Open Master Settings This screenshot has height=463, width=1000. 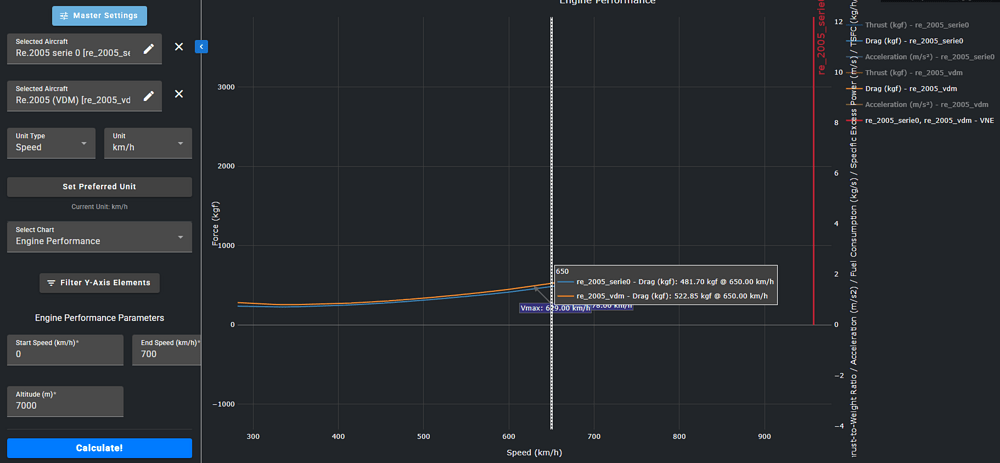pos(99,16)
